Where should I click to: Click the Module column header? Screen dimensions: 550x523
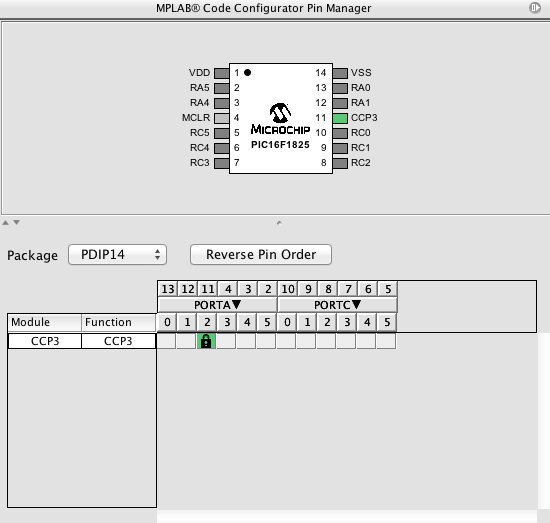pos(45,322)
